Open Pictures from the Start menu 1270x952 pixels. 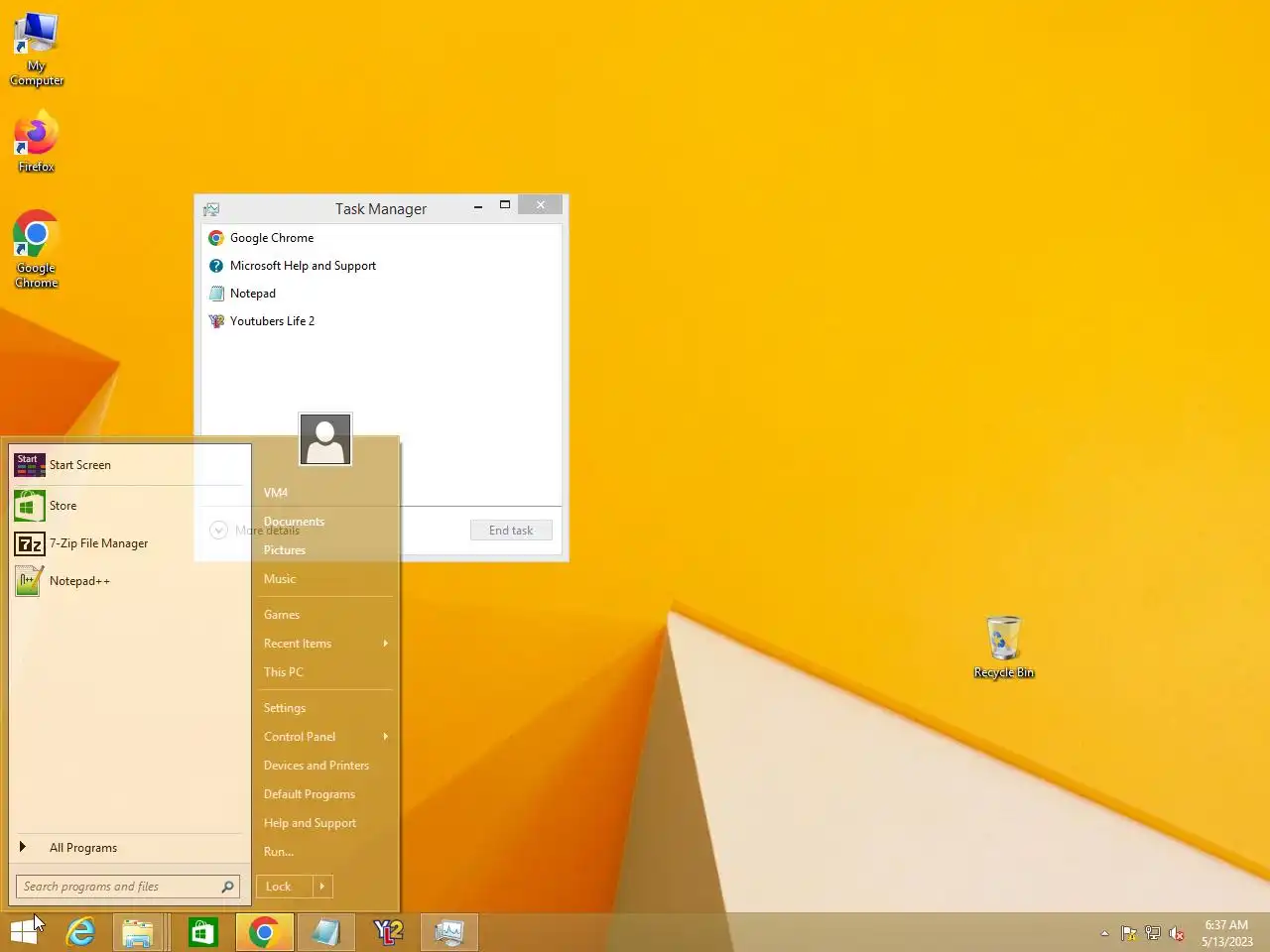(x=285, y=550)
